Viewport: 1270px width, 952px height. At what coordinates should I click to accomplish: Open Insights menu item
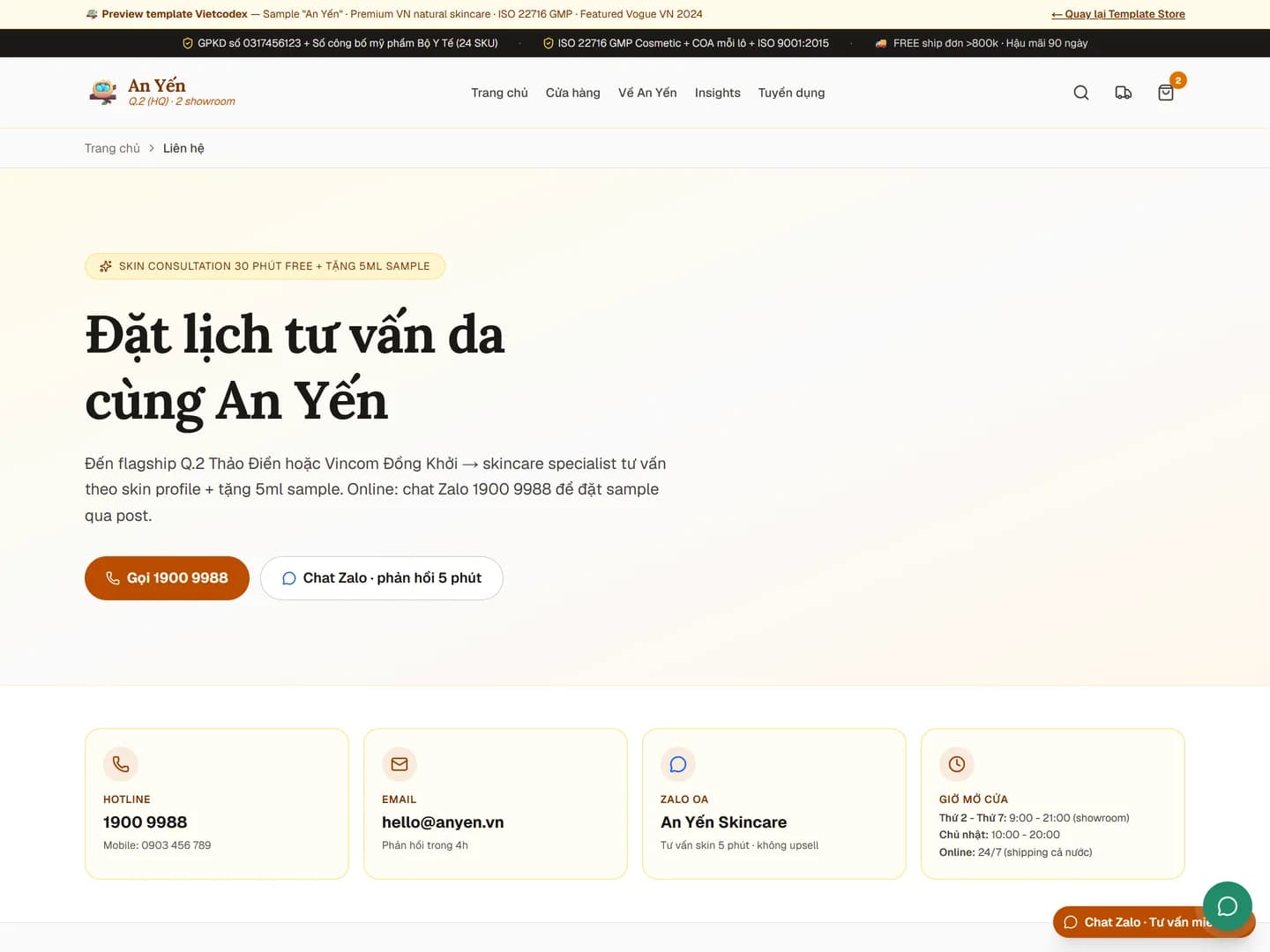coord(718,93)
